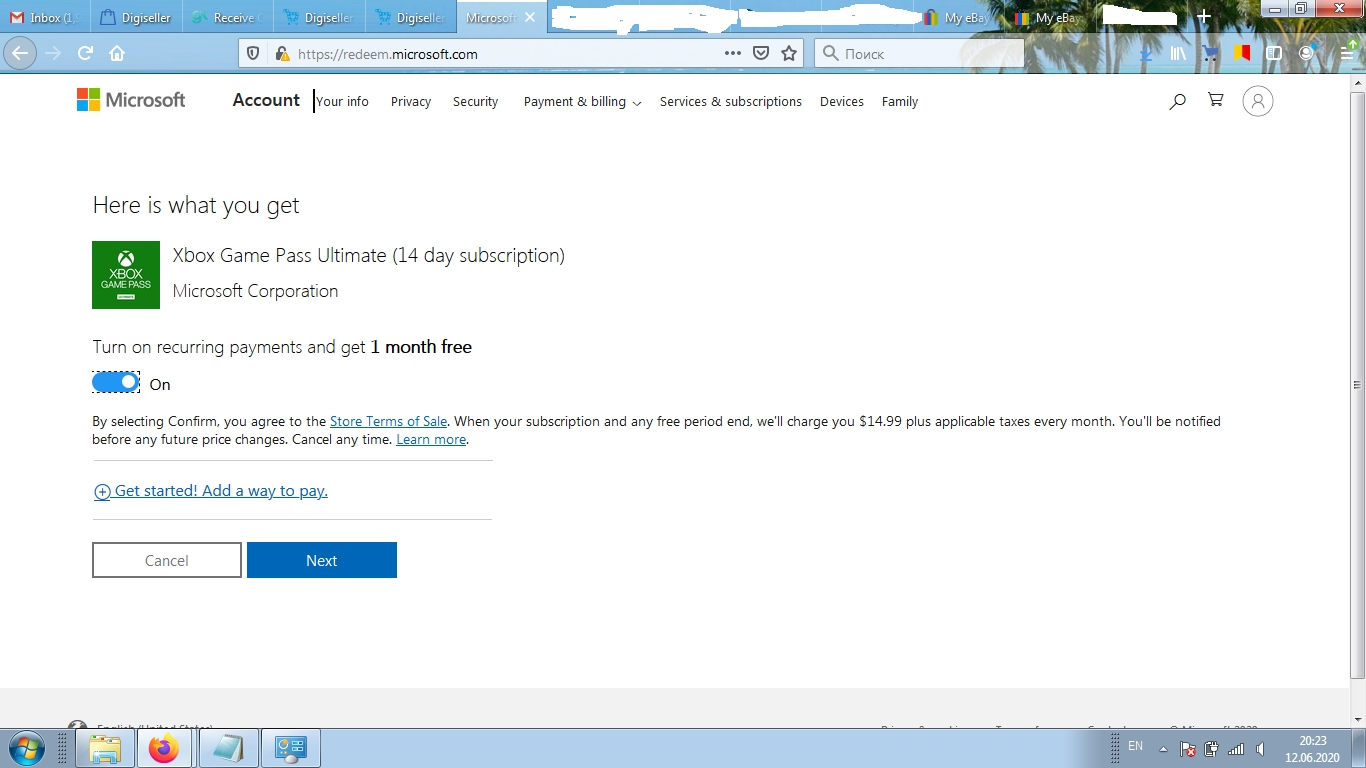Open Services & subscriptions menu item

pyautogui.click(x=731, y=102)
